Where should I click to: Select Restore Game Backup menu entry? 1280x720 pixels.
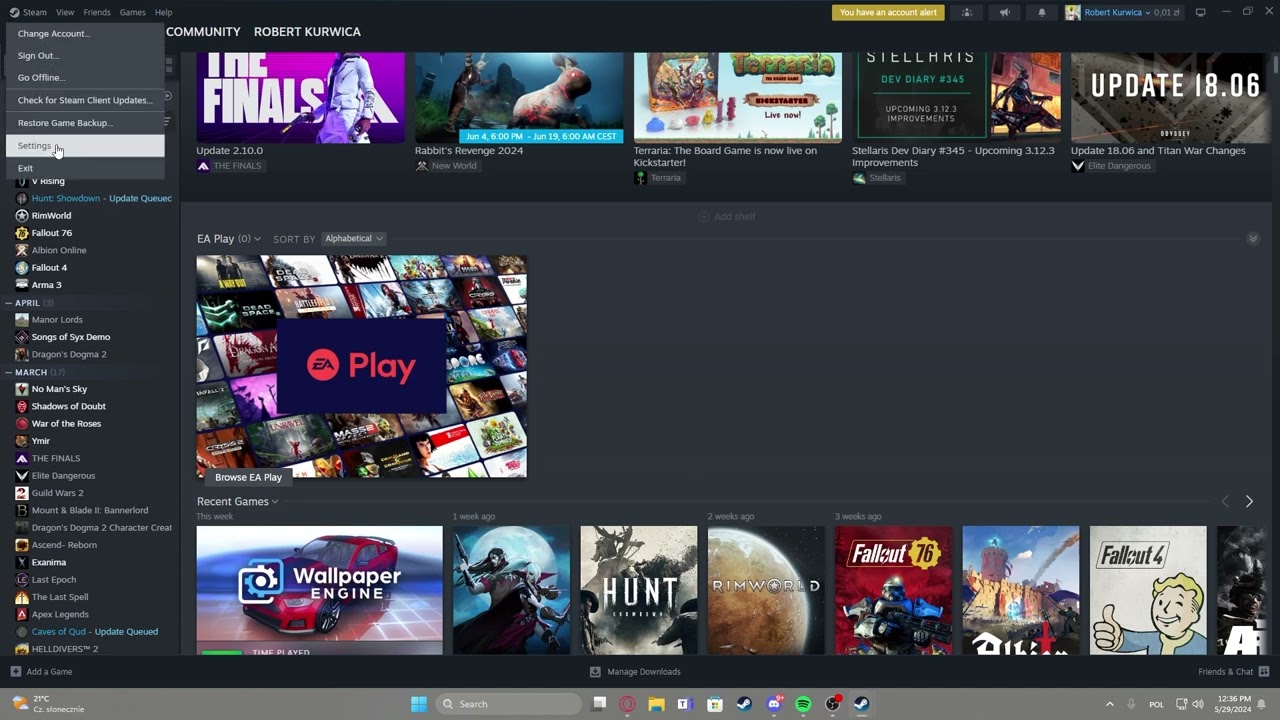85,123
